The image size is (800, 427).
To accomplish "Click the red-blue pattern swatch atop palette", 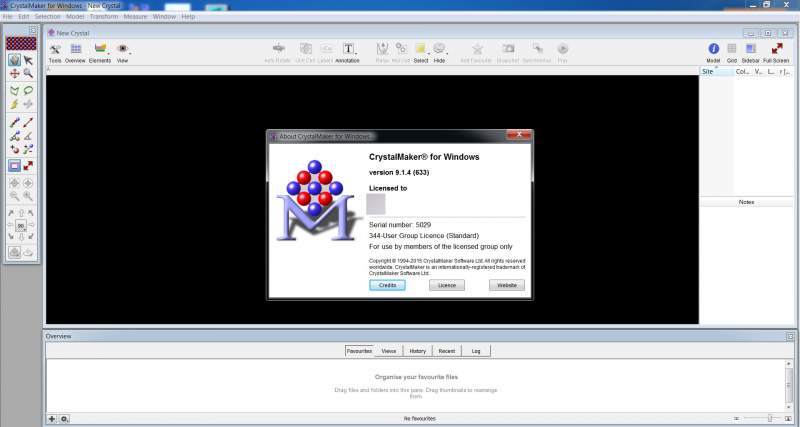I will [21, 43].
